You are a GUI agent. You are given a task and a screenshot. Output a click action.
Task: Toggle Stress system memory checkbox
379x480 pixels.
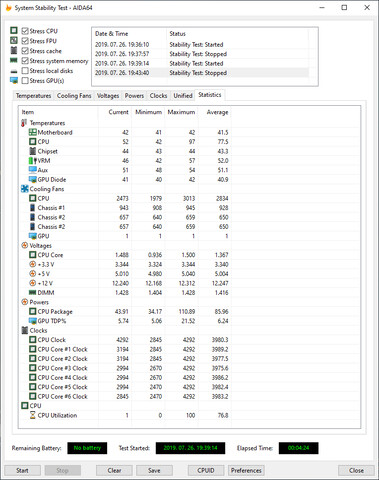tap(25, 61)
